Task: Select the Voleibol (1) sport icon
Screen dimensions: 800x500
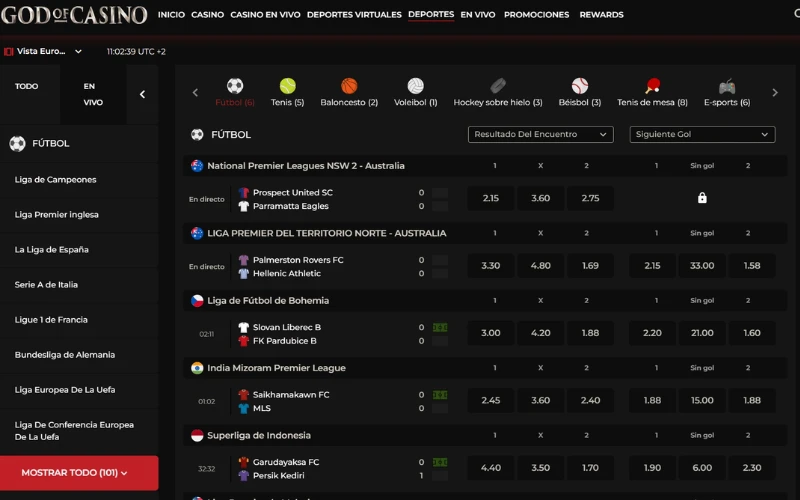Action: point(415,86)
